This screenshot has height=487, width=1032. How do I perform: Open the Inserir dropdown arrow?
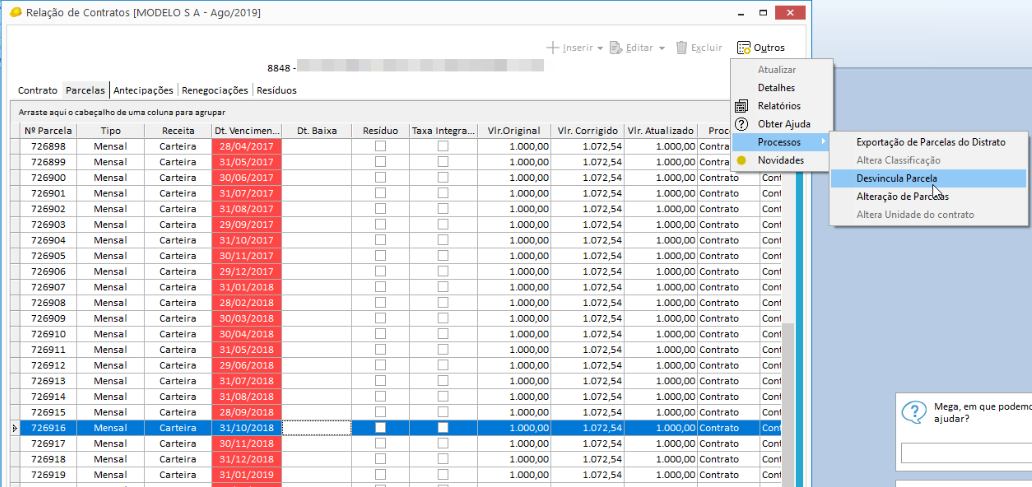600,48
